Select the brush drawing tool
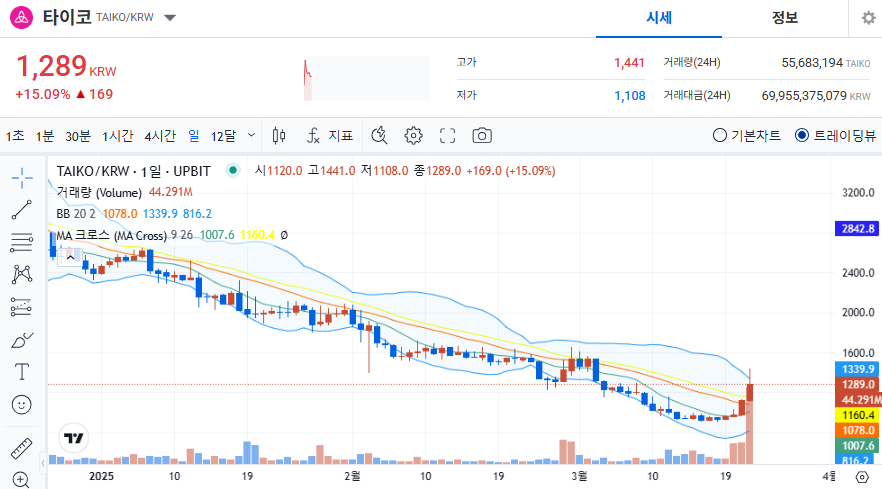The height and width of the screenshot is (489, 882). click(x=22, y=340)
